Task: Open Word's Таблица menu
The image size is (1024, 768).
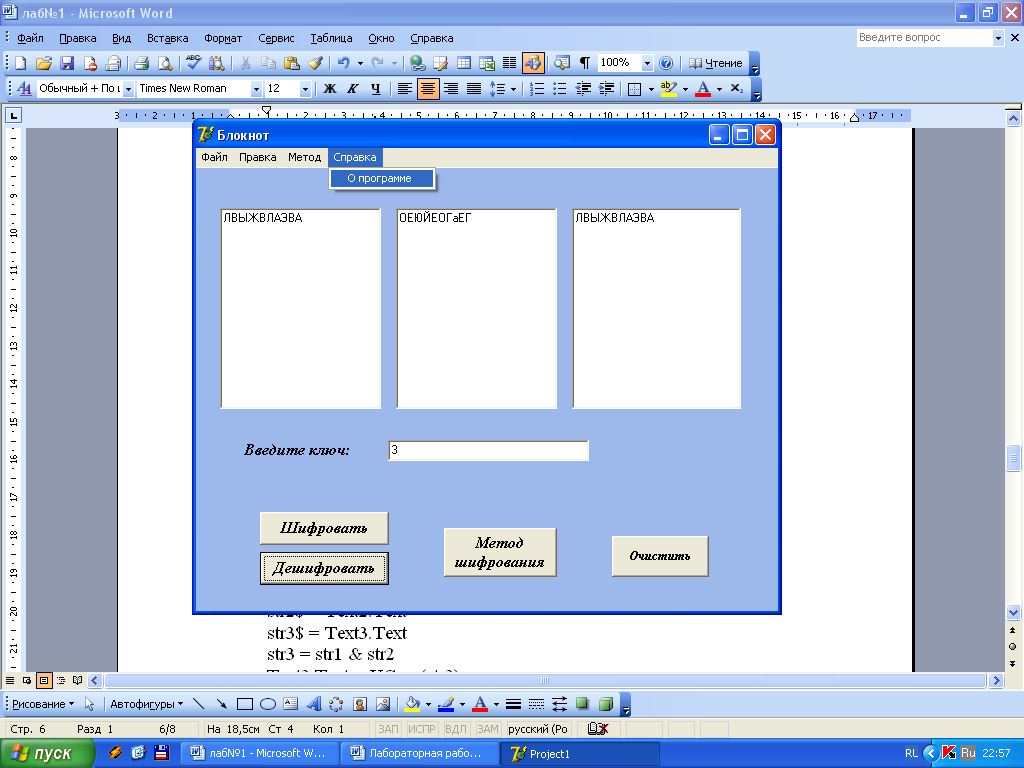Action: pyautogui.click(x=331, y=38)
